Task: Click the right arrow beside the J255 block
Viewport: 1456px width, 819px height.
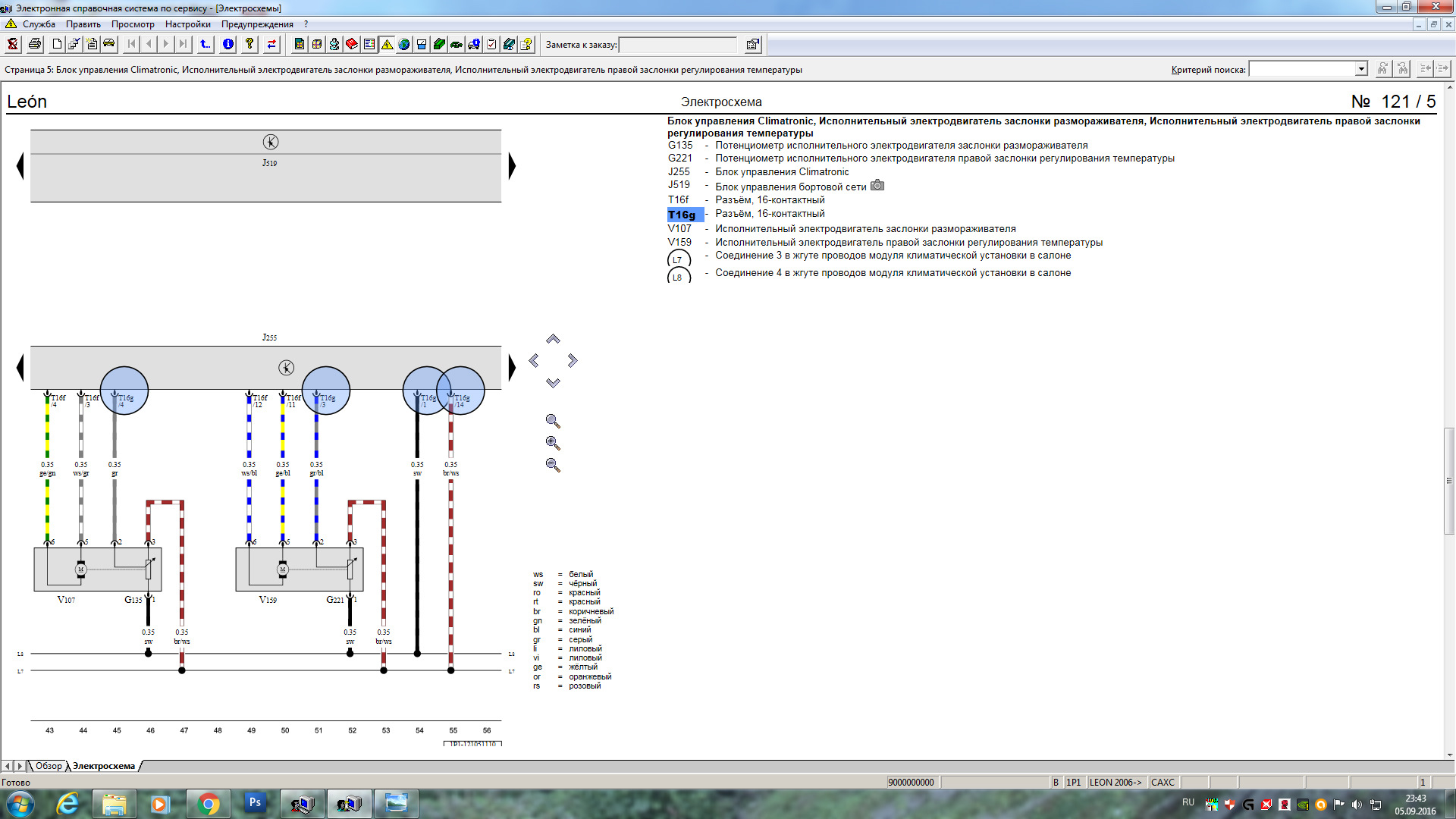Action: pyautogui.click(x=512, y=368)
